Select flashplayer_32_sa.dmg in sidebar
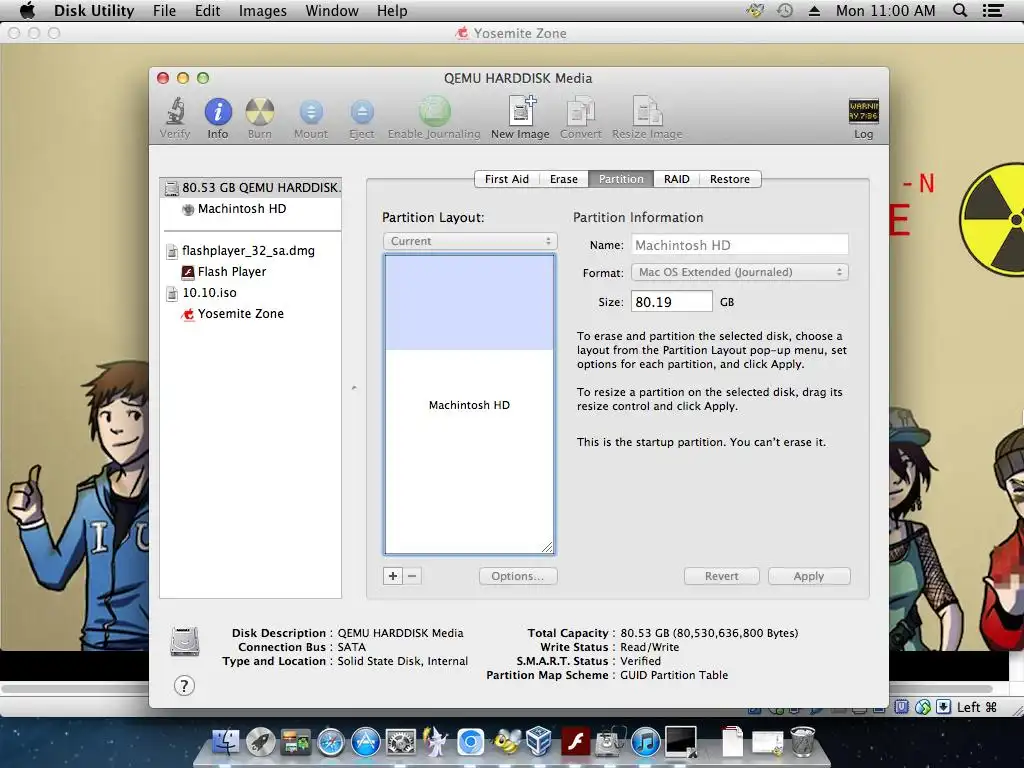This screenshot has height=768, width=1024. point(251,251)
